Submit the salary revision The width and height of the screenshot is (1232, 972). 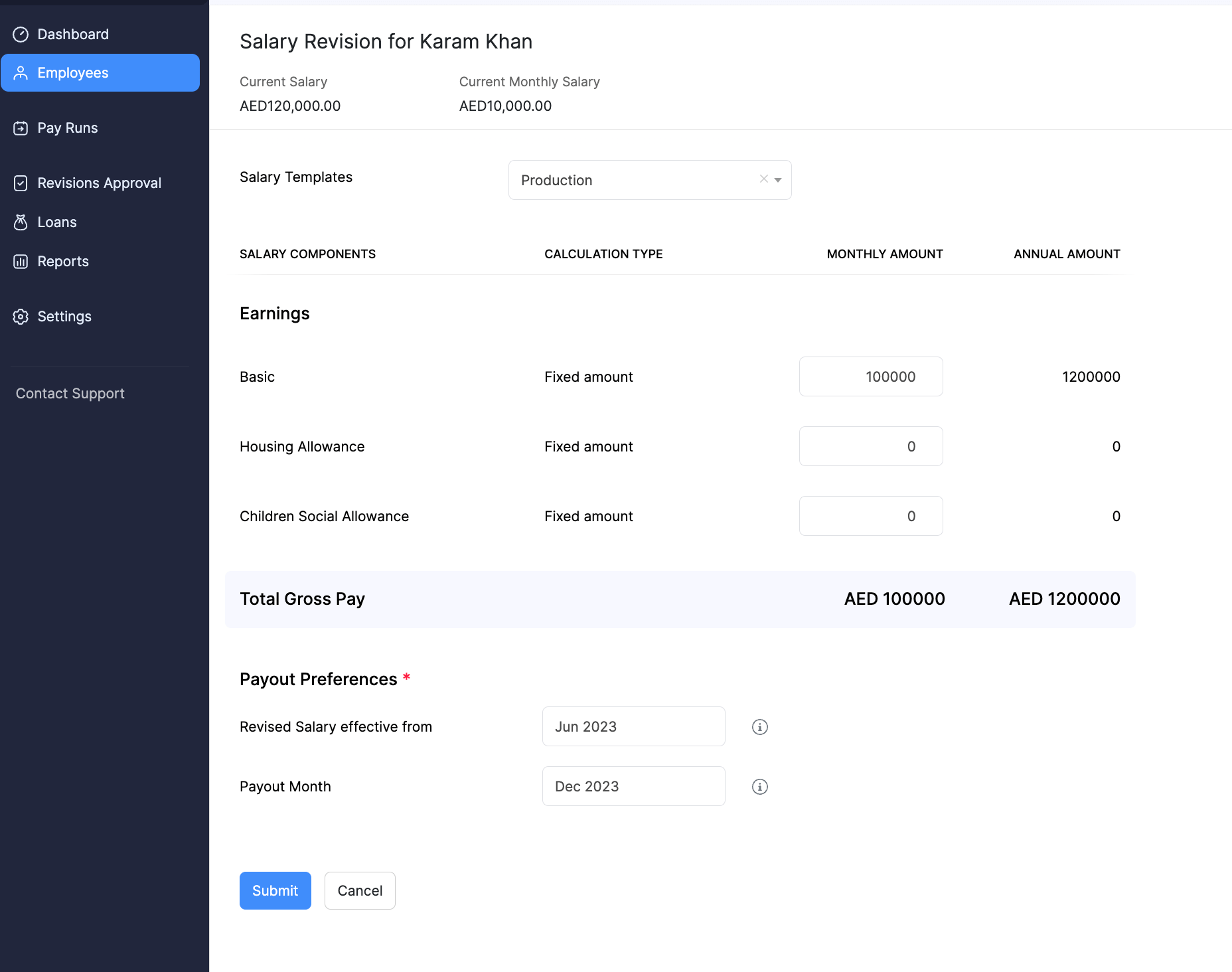click(x=275, y=890)
